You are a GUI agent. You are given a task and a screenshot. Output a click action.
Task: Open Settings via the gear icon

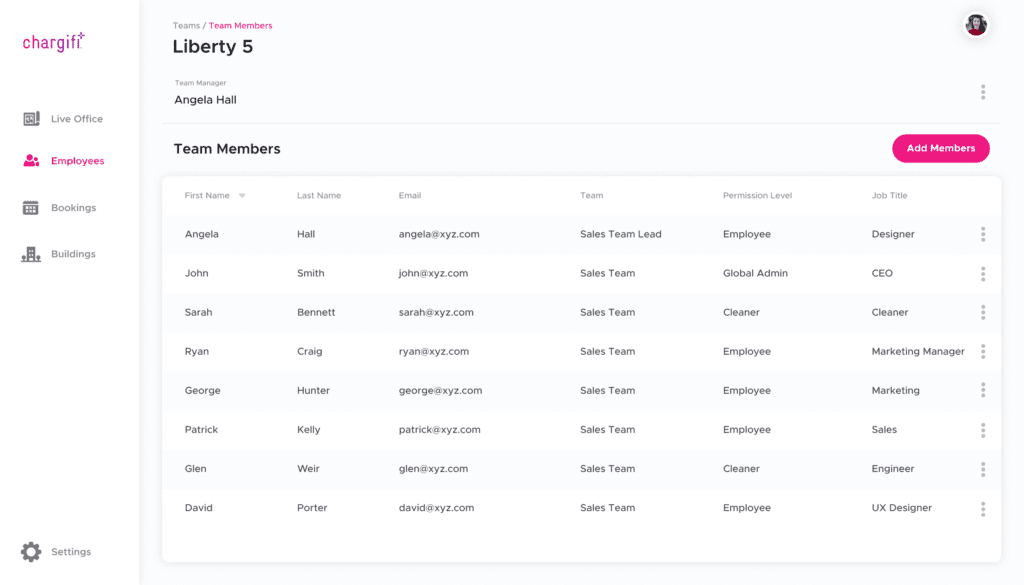[31, 552]
